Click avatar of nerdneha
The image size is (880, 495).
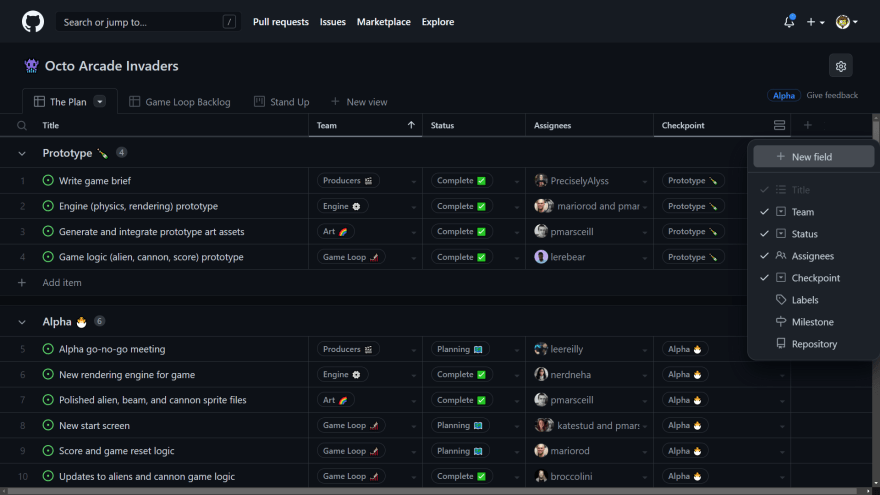pos(540,374)
